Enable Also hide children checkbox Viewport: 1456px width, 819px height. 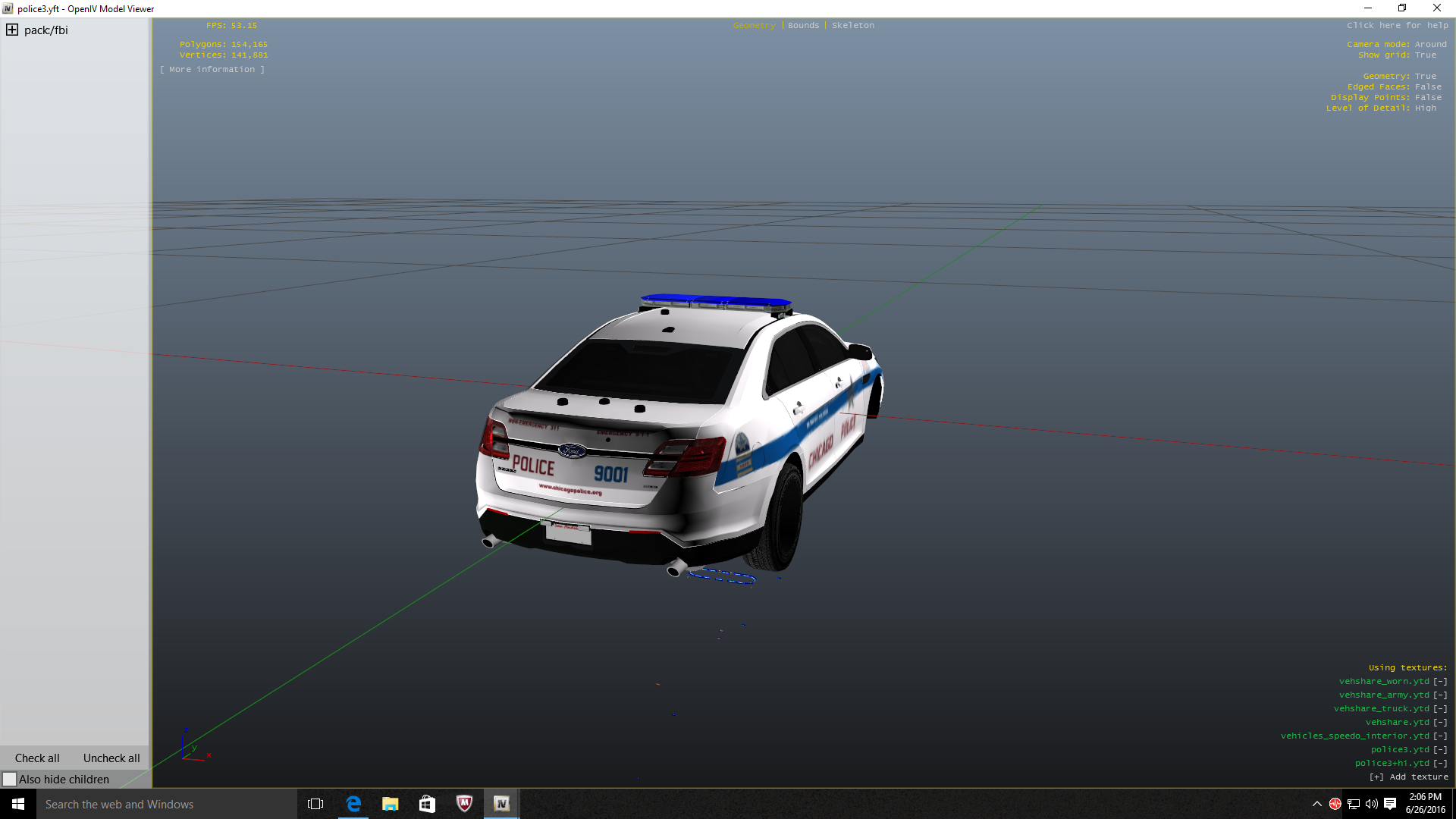pyautogui.click(x=10, y=779)
